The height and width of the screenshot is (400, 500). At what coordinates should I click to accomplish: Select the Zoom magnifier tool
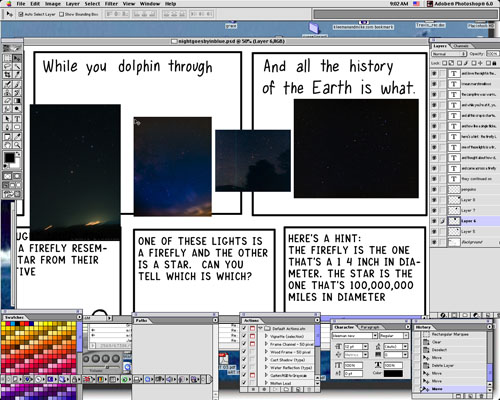[17, 145]
